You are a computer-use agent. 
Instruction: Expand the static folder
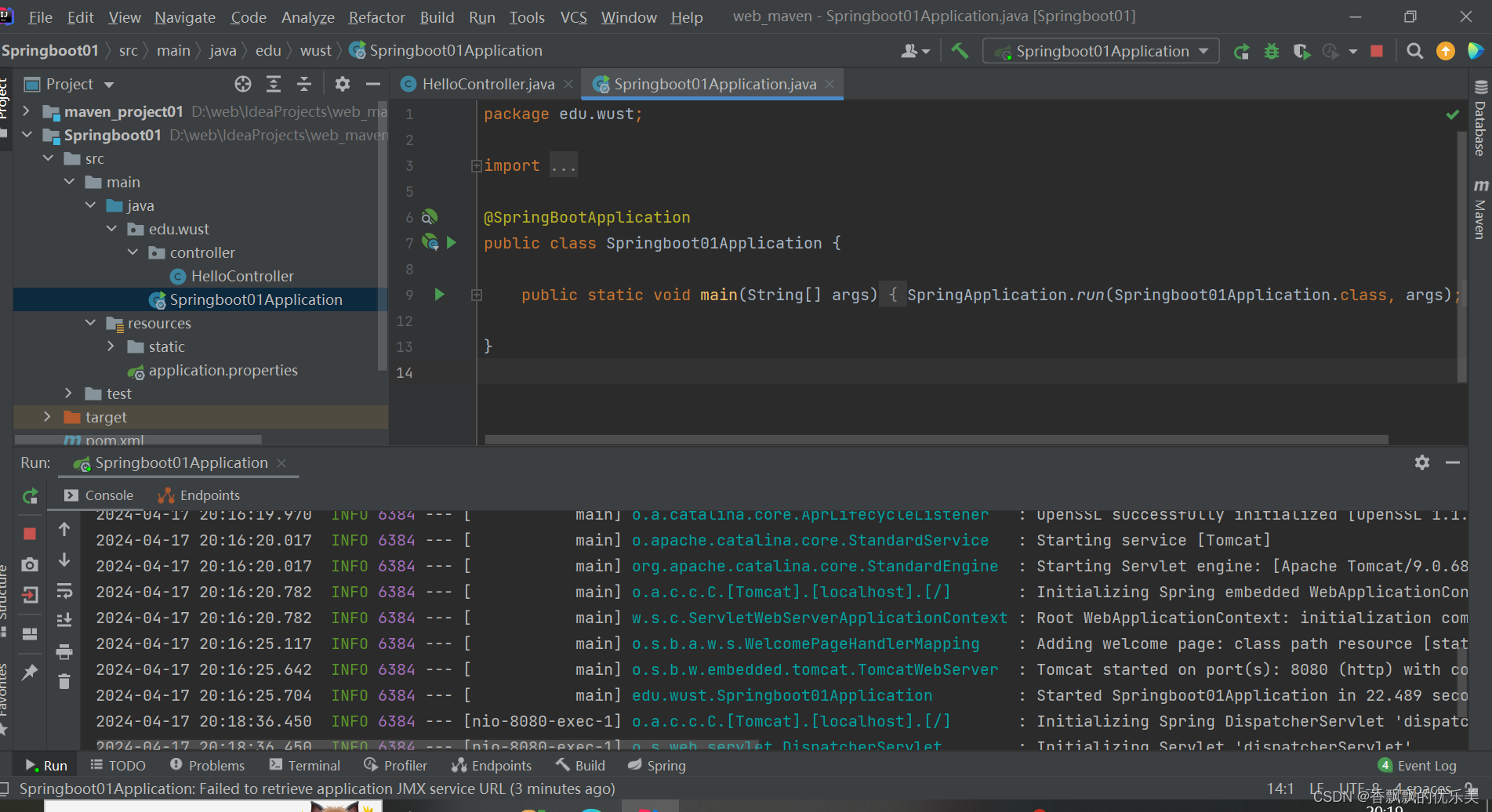coord(111,346)
